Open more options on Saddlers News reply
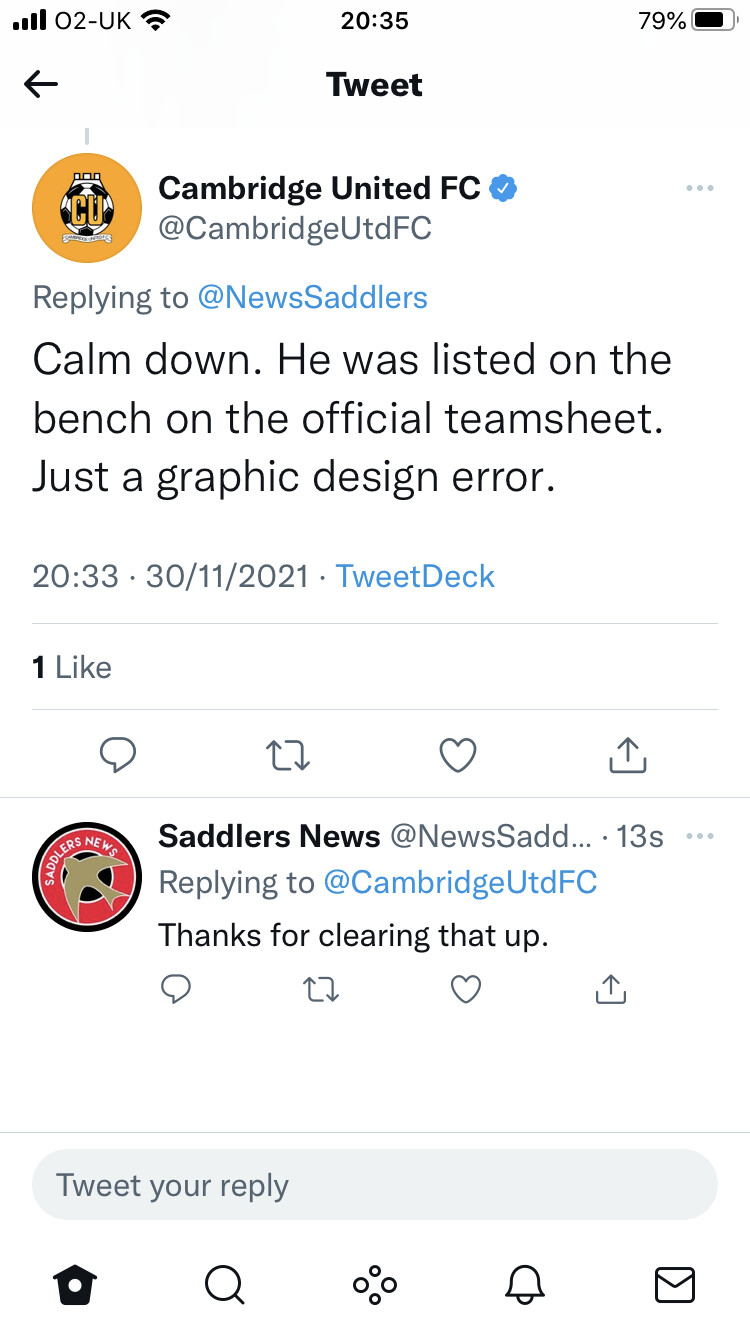The image size is (750, 1334). coord(700,836)
